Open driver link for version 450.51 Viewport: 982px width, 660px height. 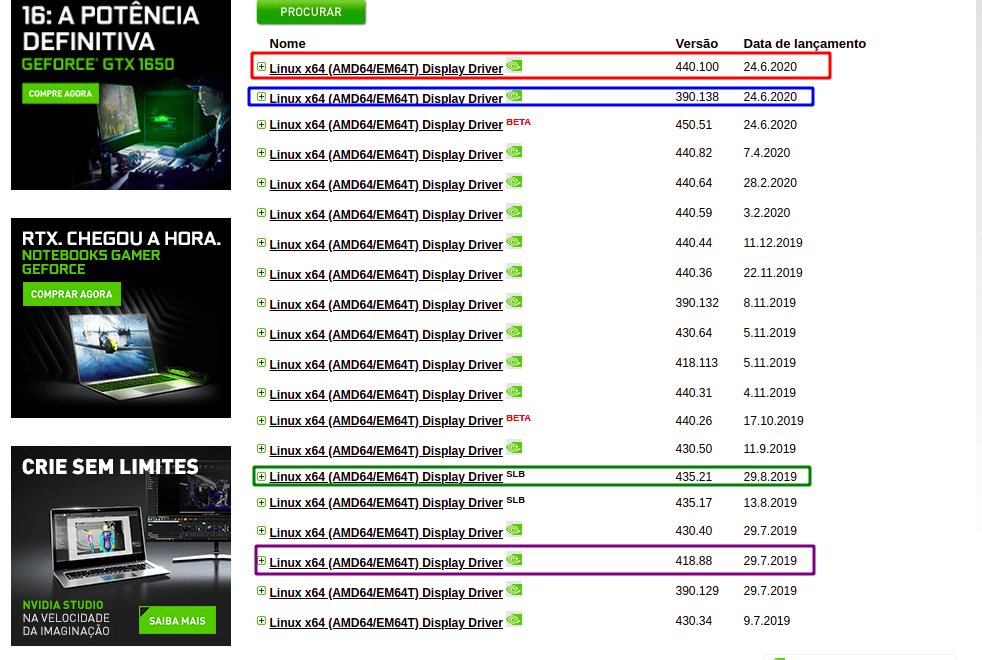pos(385,126)
